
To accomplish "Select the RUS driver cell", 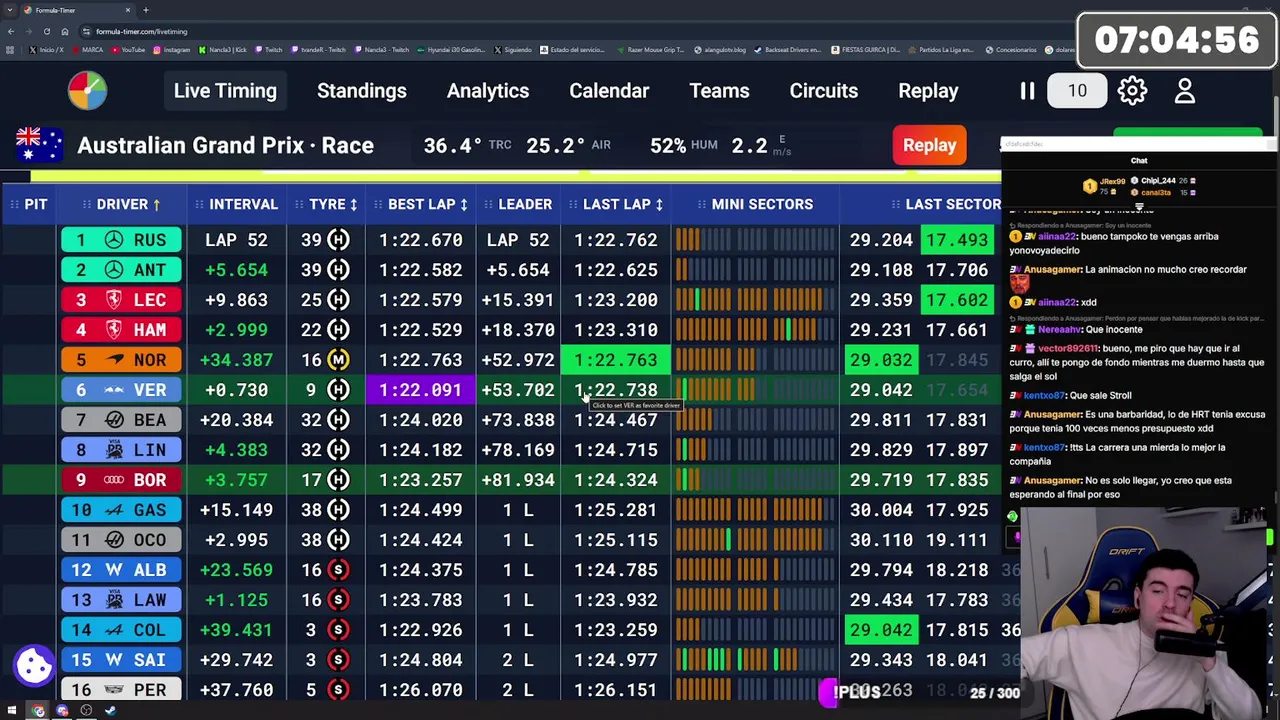I will pyautogui.click(x=121, y=240).
